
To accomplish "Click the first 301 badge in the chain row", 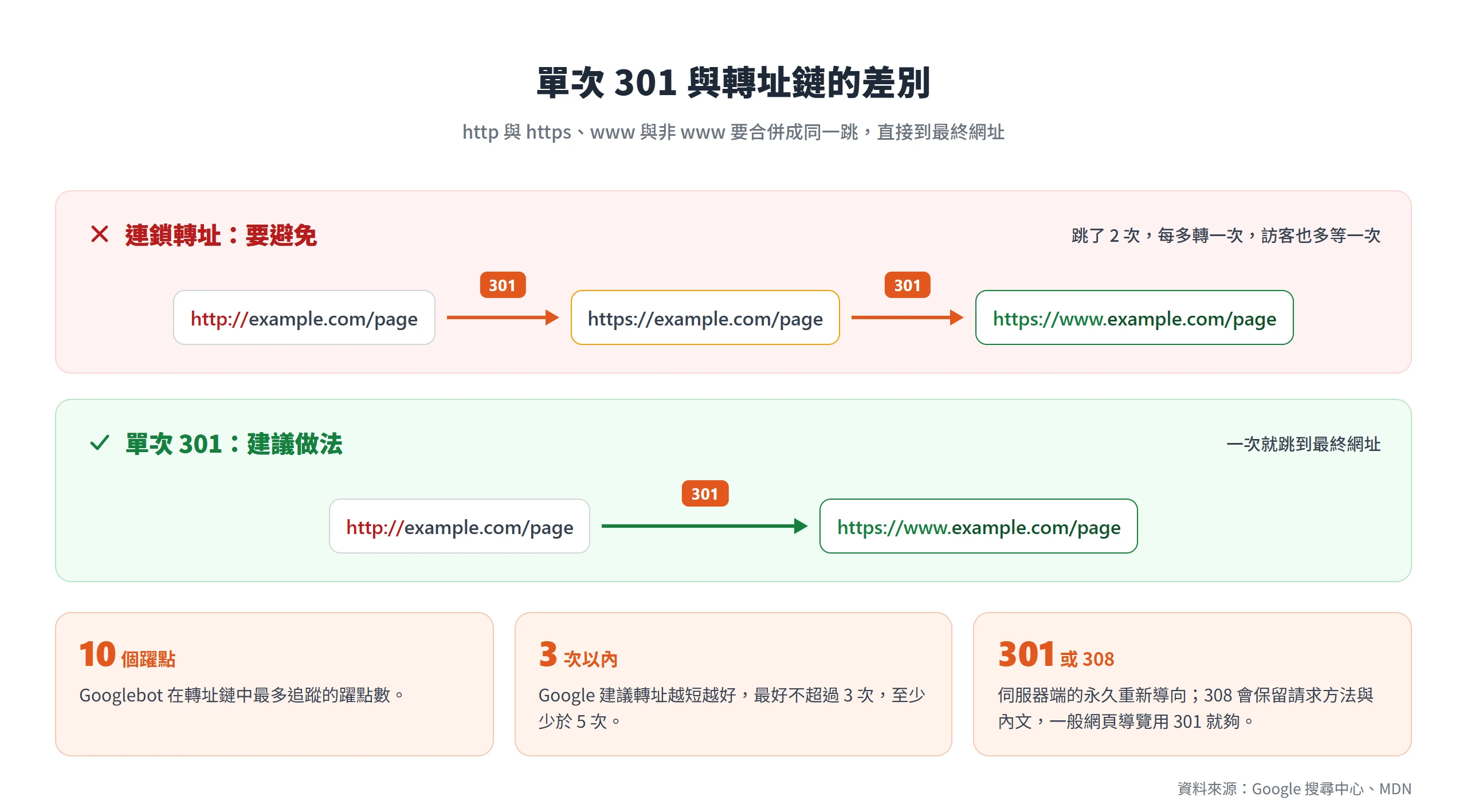I will (x=503, y=285).
